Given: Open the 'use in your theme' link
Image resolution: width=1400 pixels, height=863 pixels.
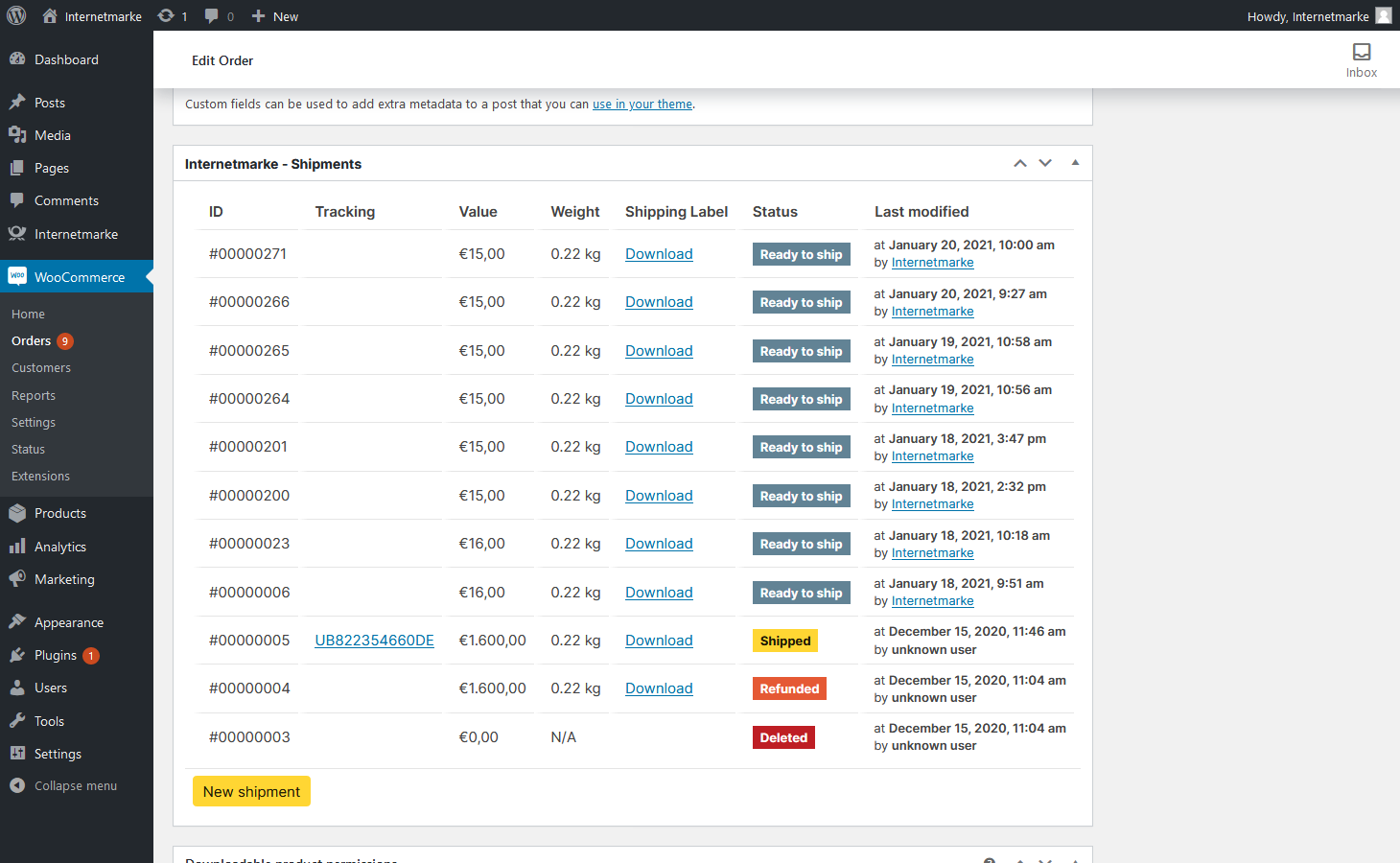Looking at the screenshot, I should pyautogui.click(x=642, y=104).
